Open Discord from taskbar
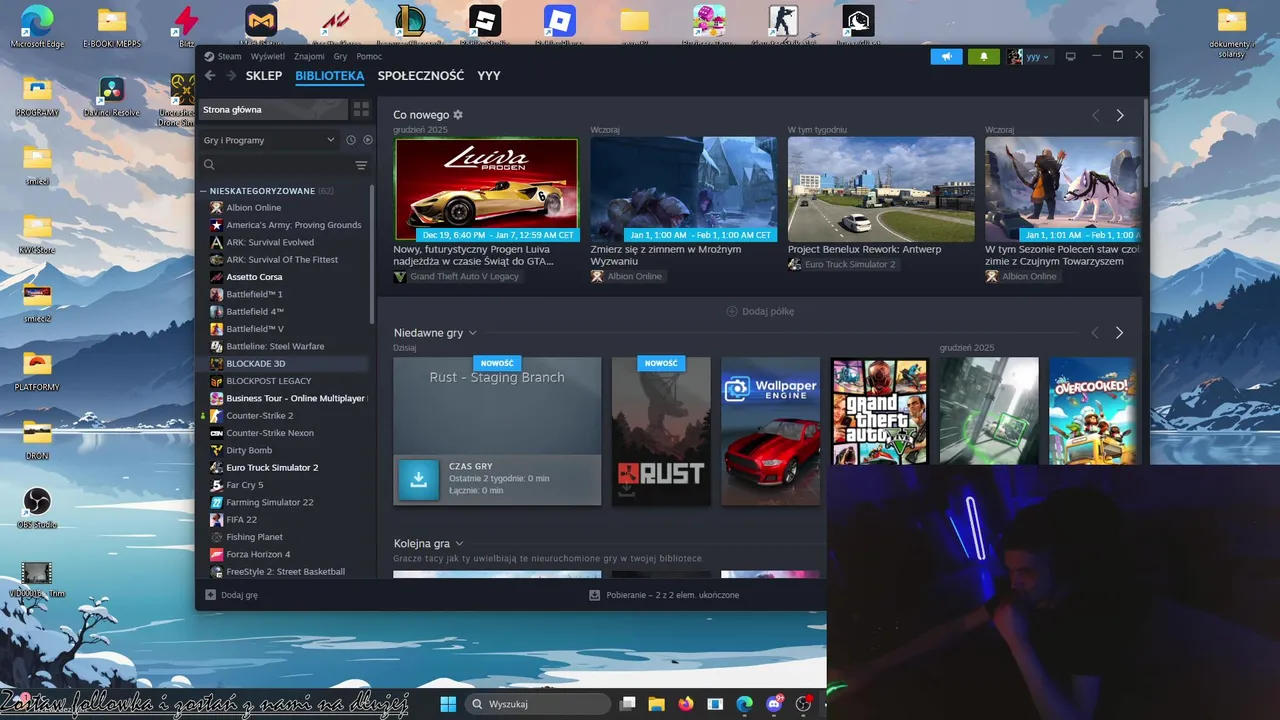The image size is (1280, 720). click(x=774, y=704)
